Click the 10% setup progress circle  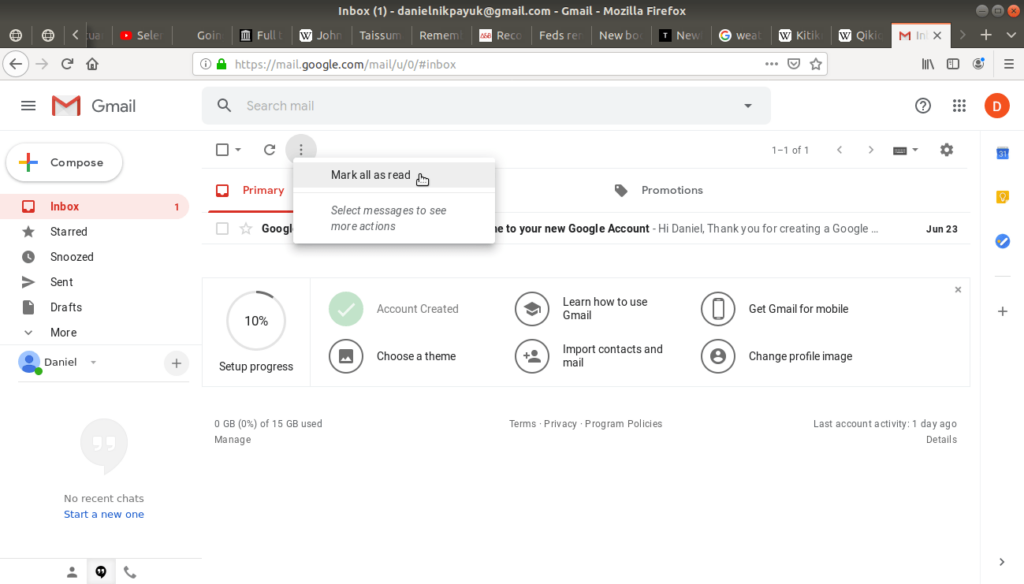tap(256, 321)
